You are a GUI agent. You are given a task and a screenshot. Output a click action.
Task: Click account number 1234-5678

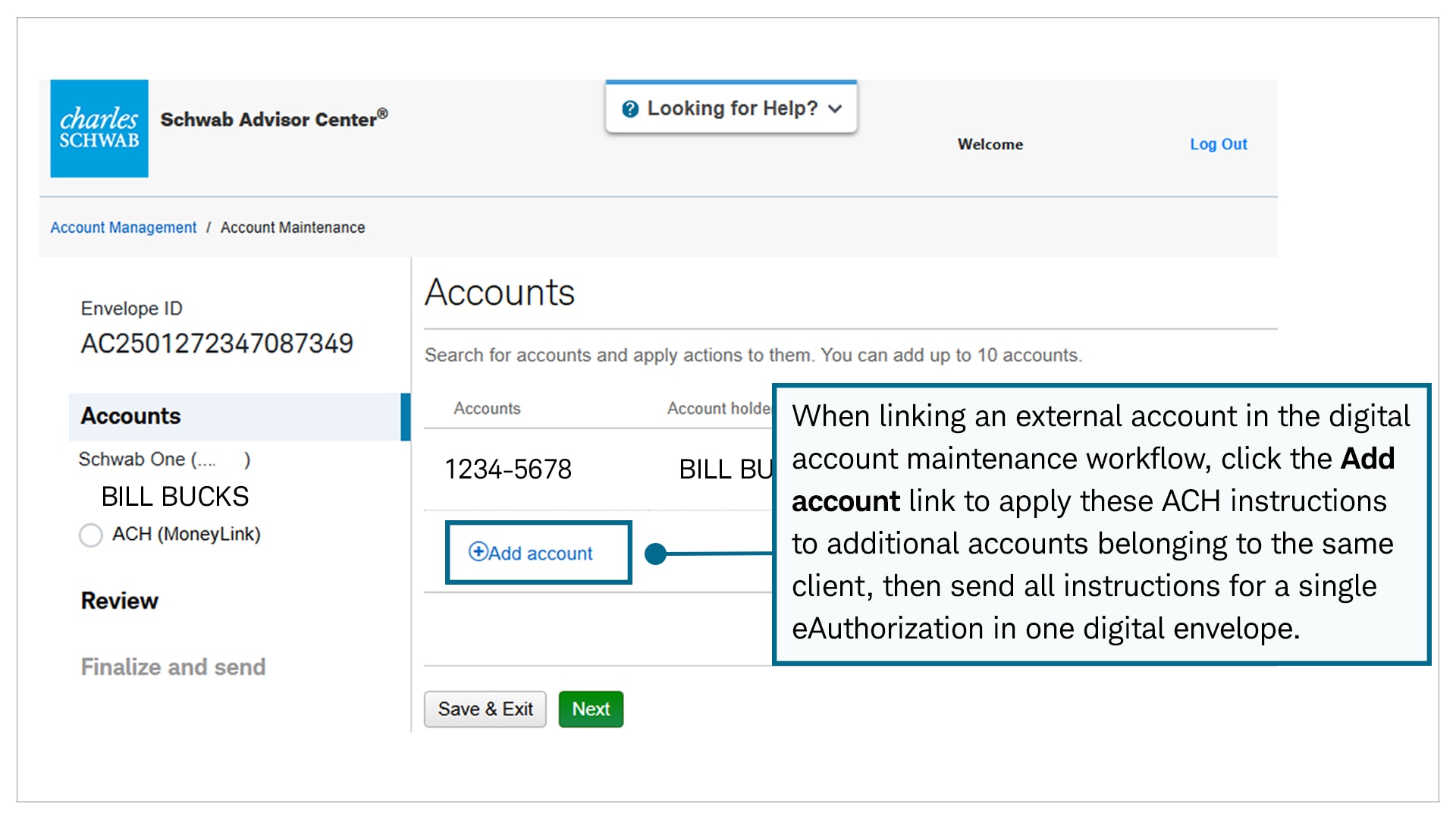pyautogui.click(x=508, y=469)
